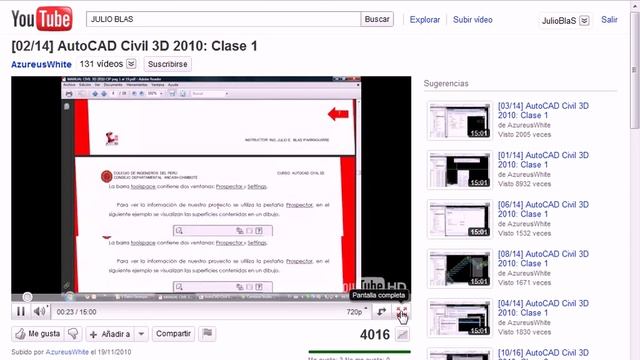
Task: Open the [03/14] AutoCAD Civil 3D title link
Action: 543,110
